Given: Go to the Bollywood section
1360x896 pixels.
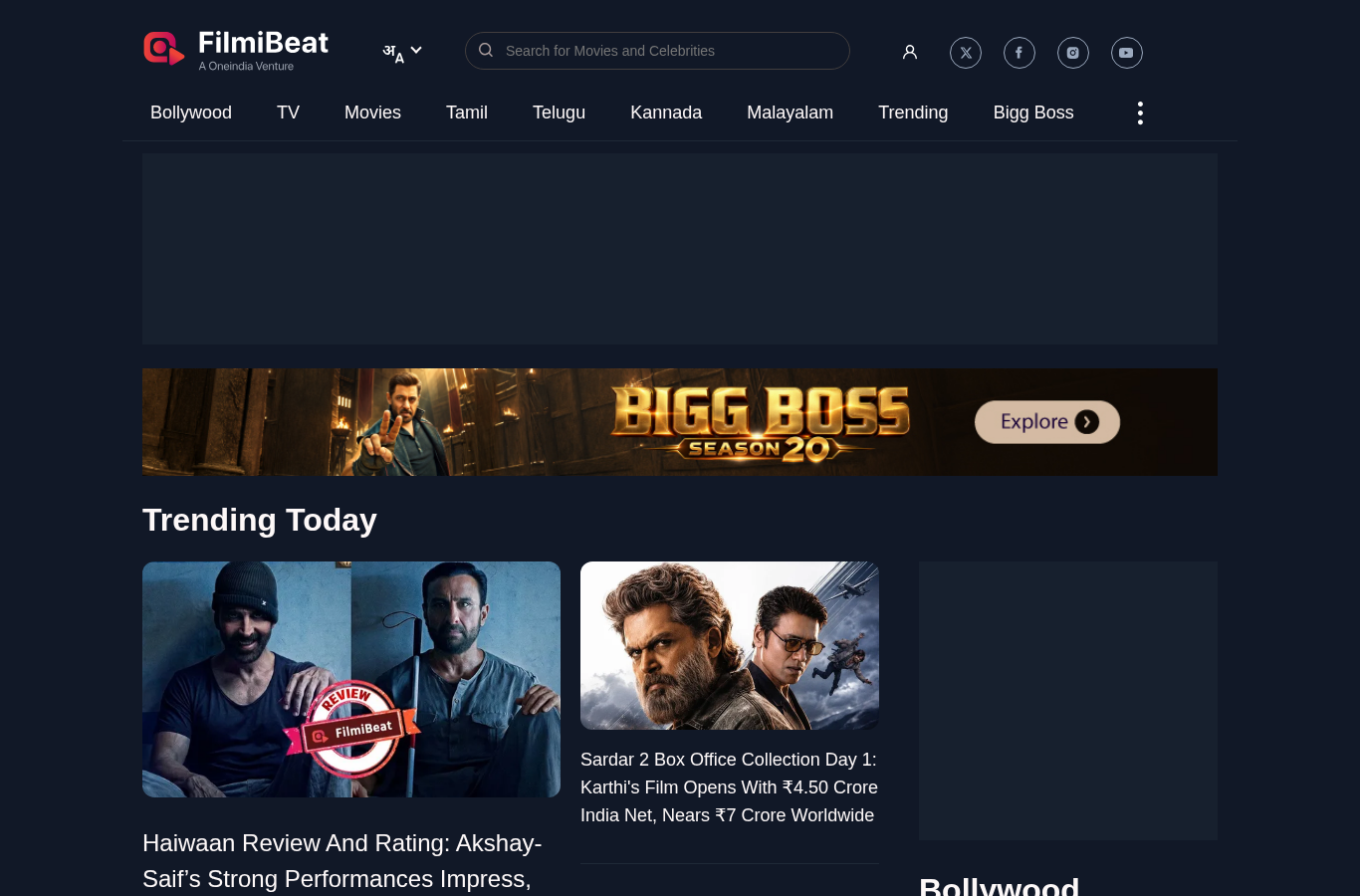Looking at the screenshot, I should tap(191, 112).
